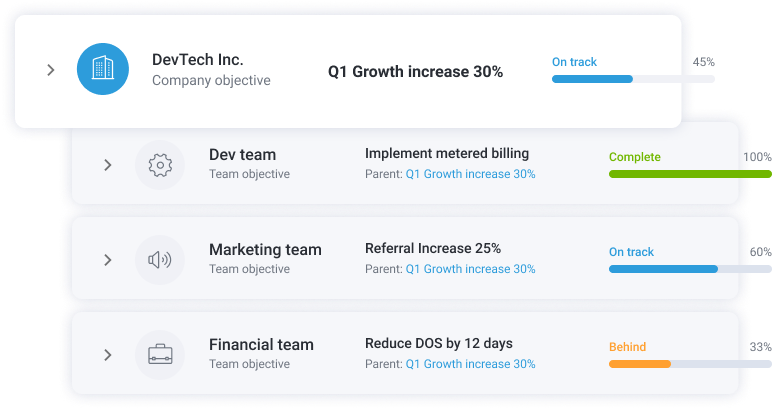Expand the Marketing team objective row
The width and height of the screenshot is (772, 409).
[x=108, y=260]
